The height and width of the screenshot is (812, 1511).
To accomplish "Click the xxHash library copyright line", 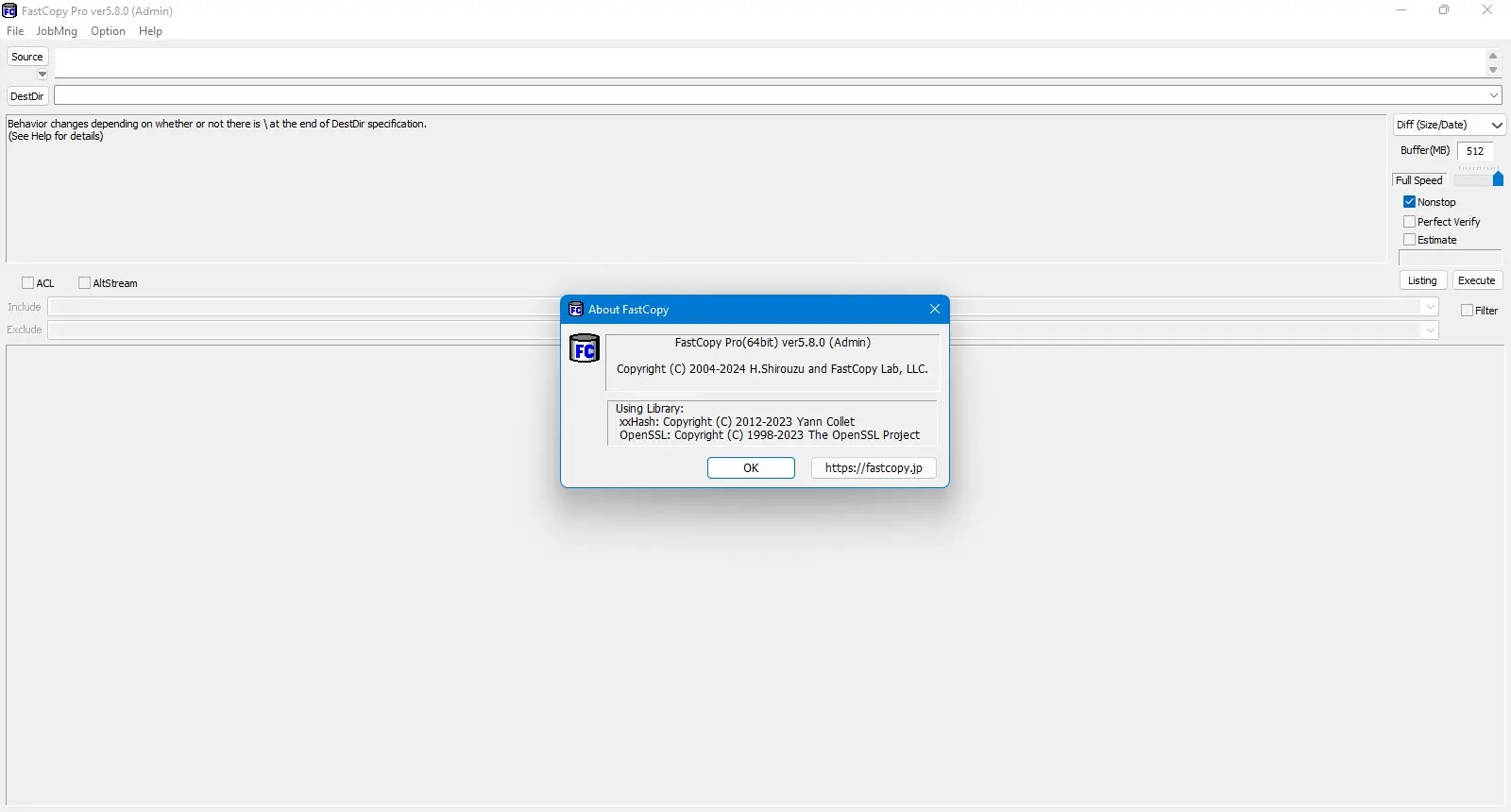I will [737, 422].
